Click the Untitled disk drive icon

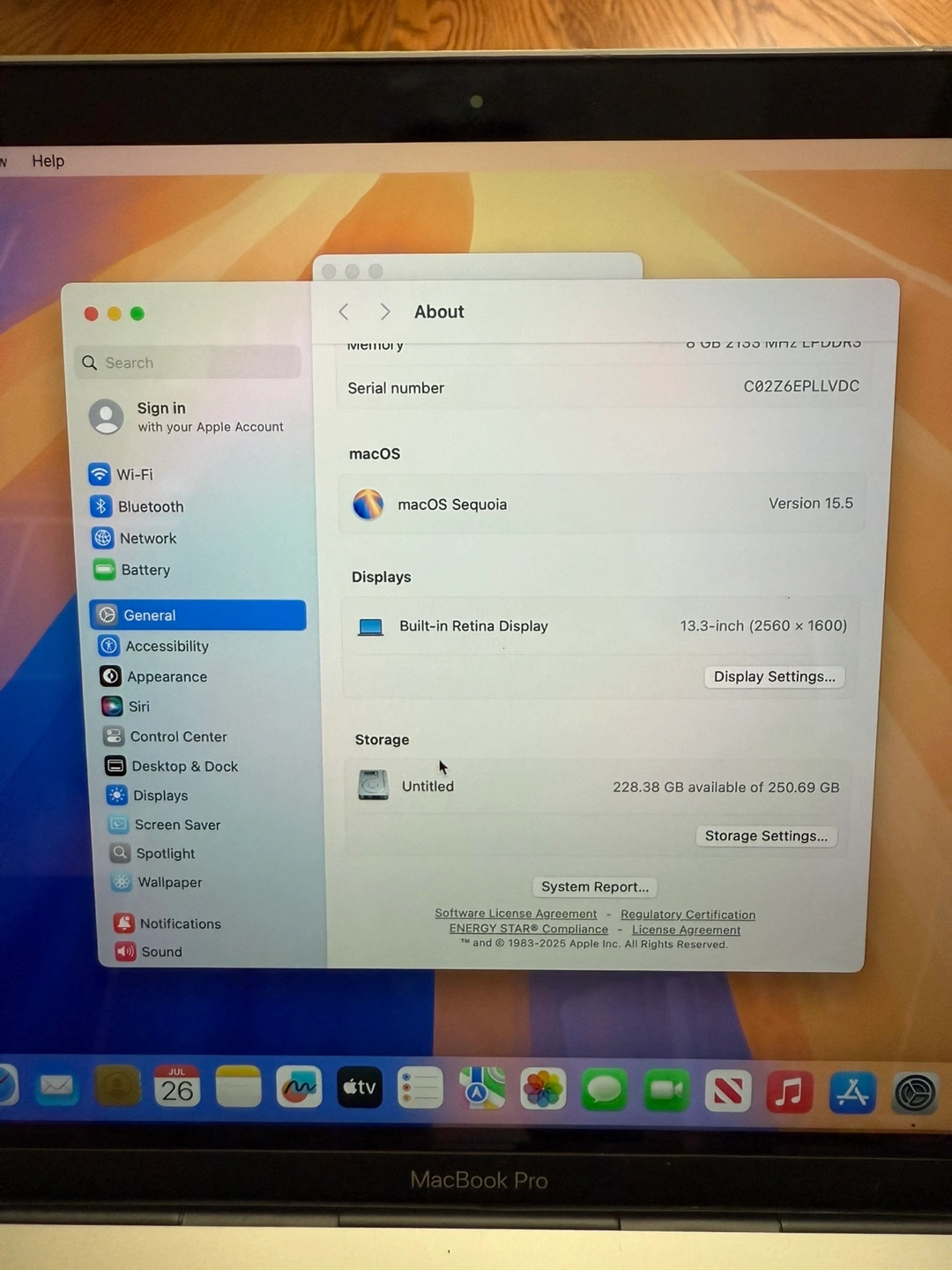374,784
